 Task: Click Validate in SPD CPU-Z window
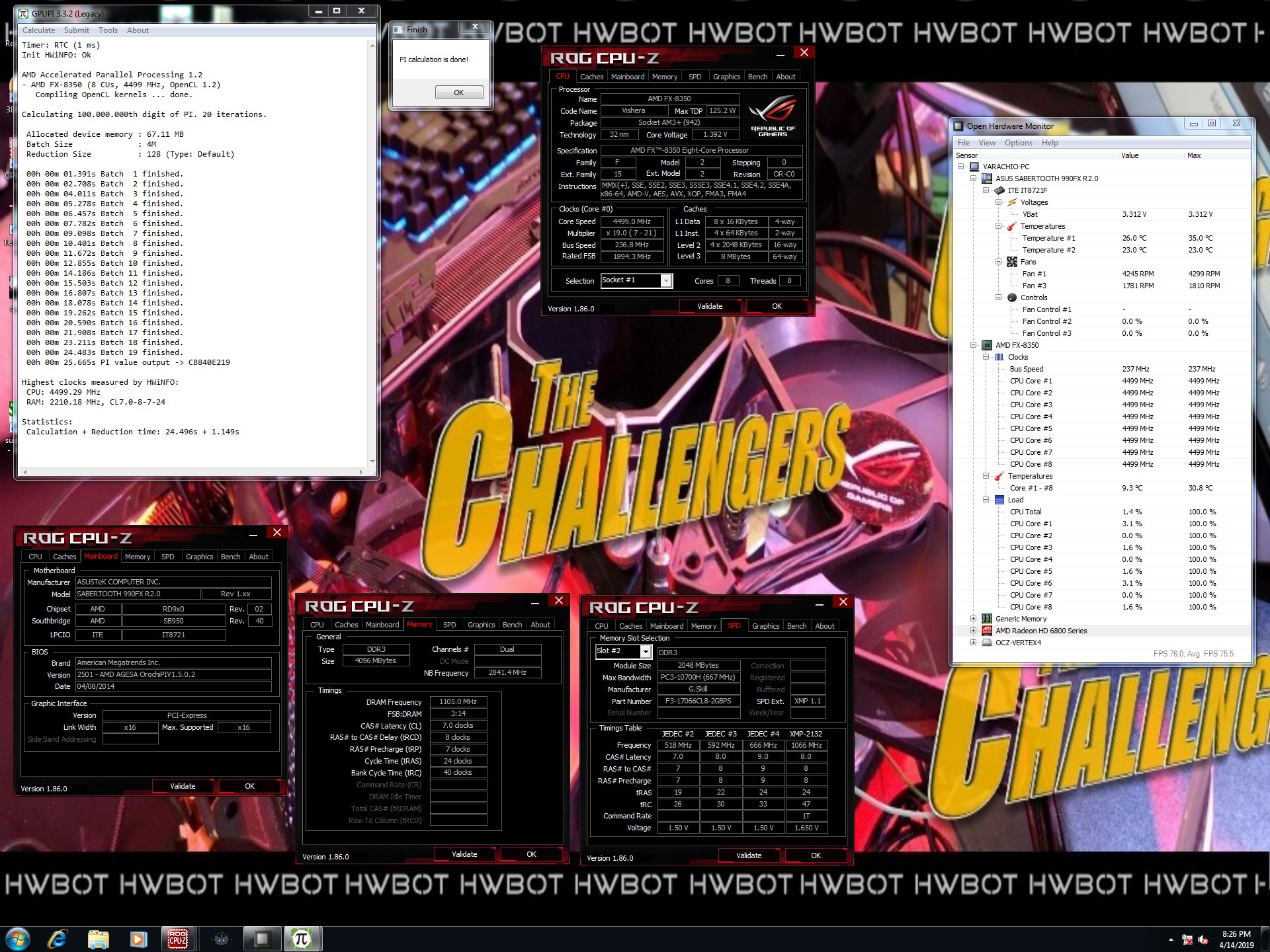click(749, 855)
